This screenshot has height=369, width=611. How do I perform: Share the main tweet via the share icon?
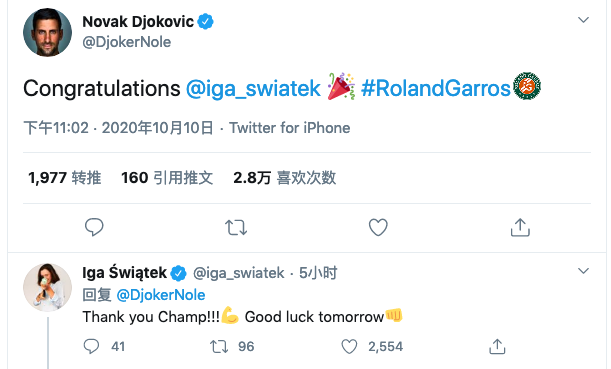coord(520,227)
